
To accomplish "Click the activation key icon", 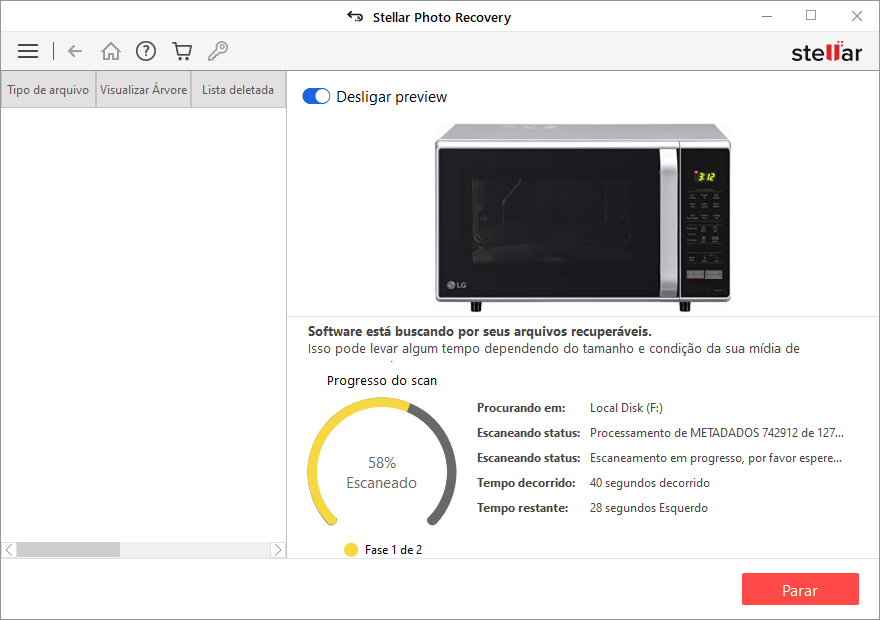I will point(218,51).
